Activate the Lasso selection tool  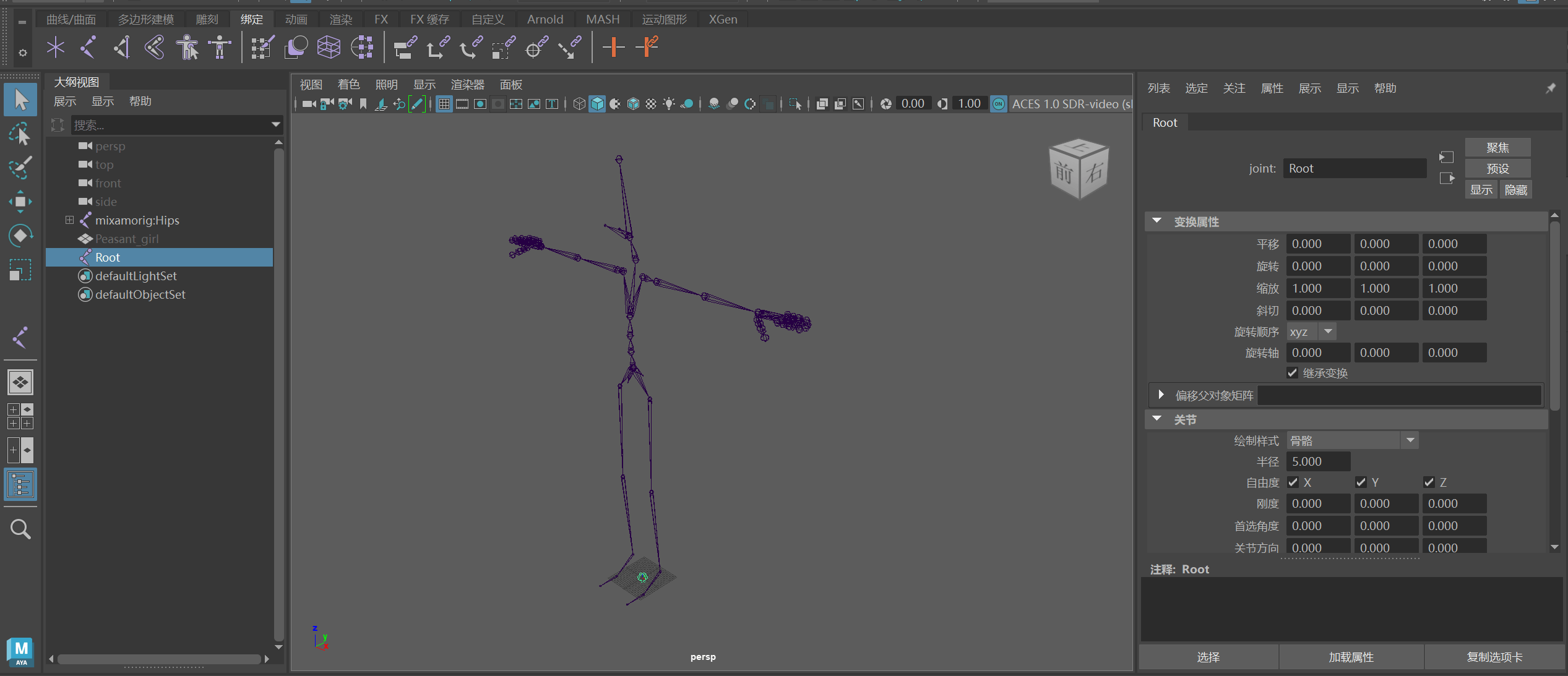coord(20,134)
